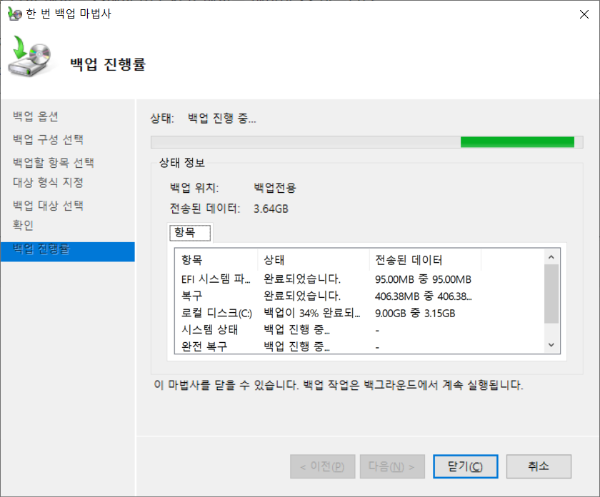This screenshot has width=600, height=497.
Task: Click the backup wizard title bar icon
Action: 15,14
